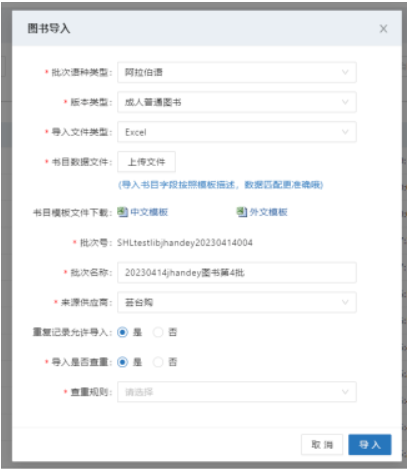
Task: Click the 上传文件 upload button
Action: coord(146,162)
